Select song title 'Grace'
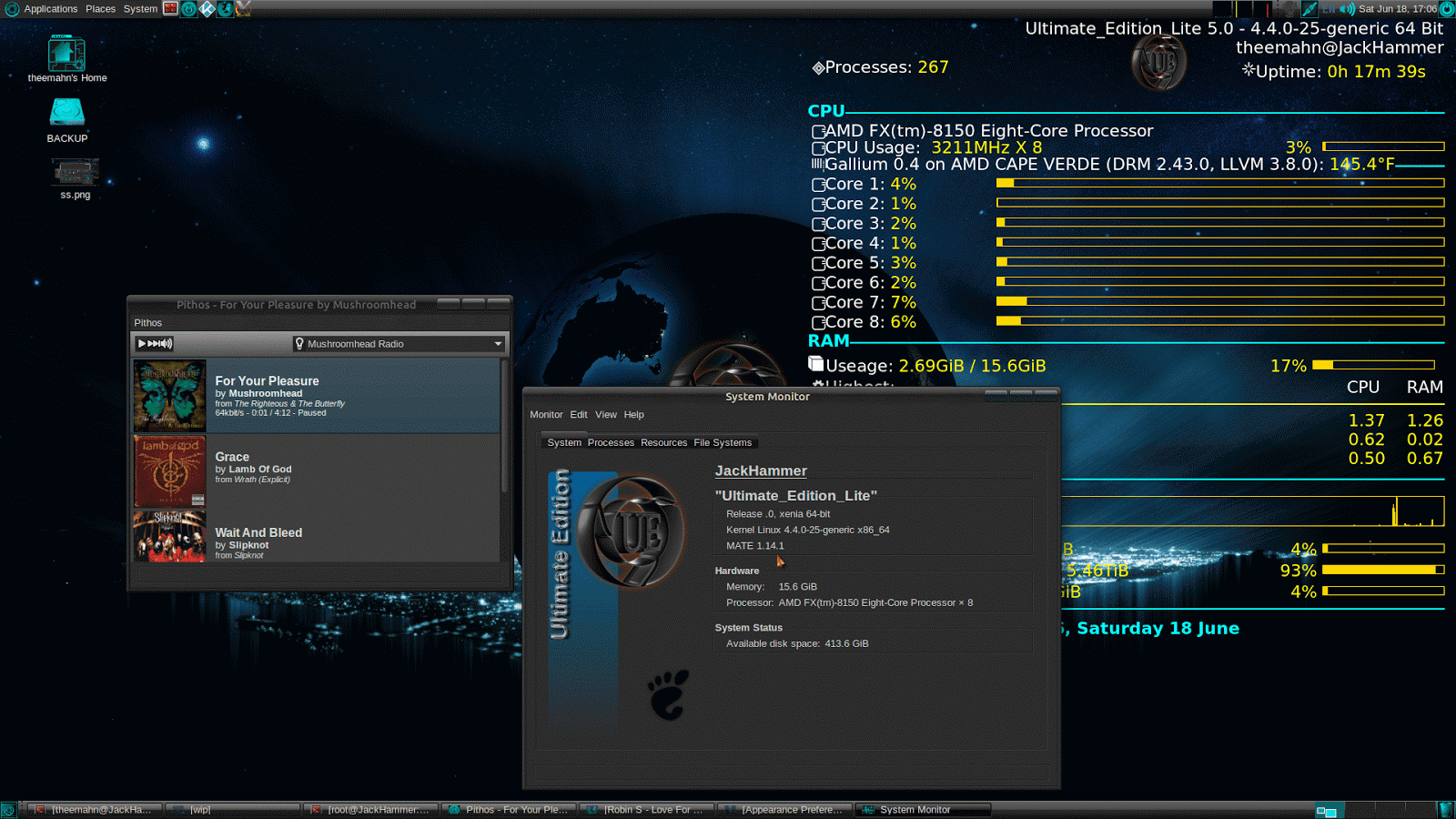 click(232, 457)
